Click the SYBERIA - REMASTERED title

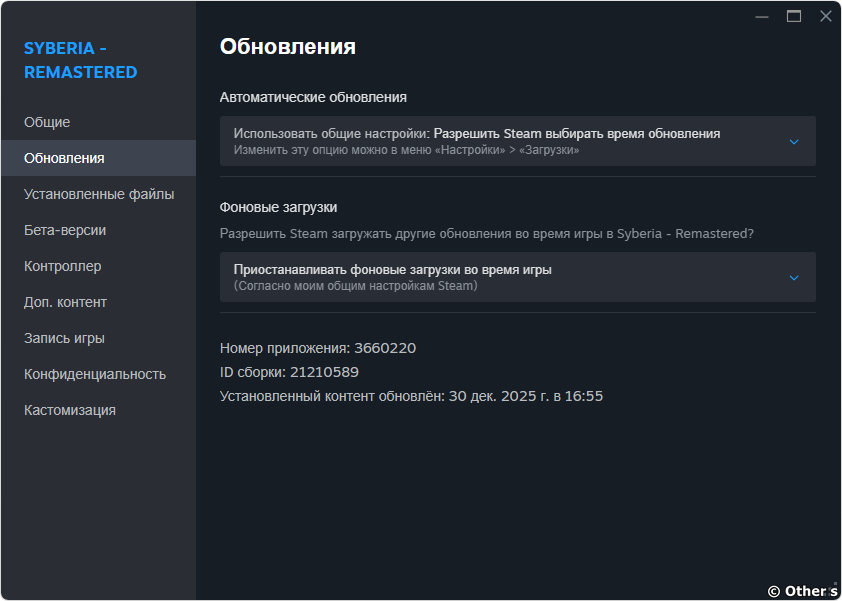point(80,60)
